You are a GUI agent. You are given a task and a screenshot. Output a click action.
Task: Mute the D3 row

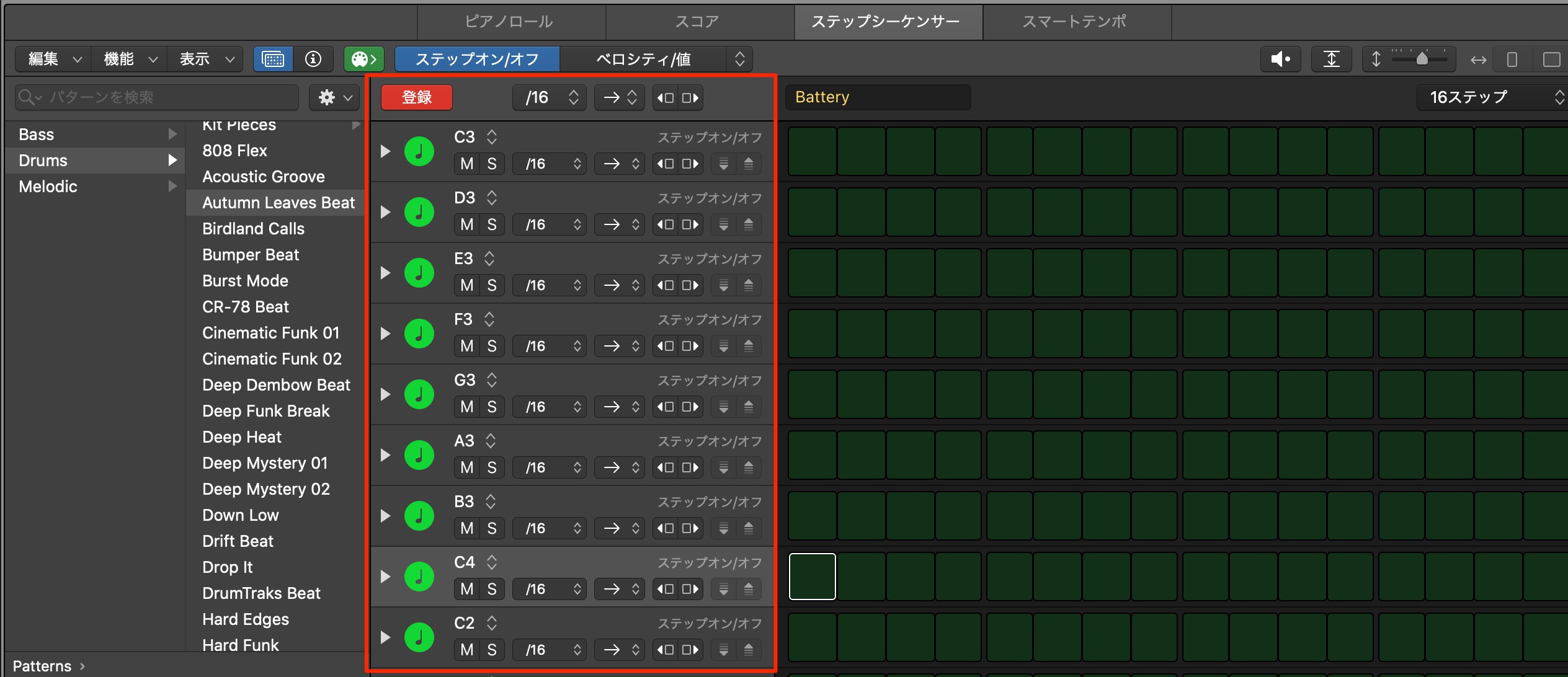click(x=467, y=224)
